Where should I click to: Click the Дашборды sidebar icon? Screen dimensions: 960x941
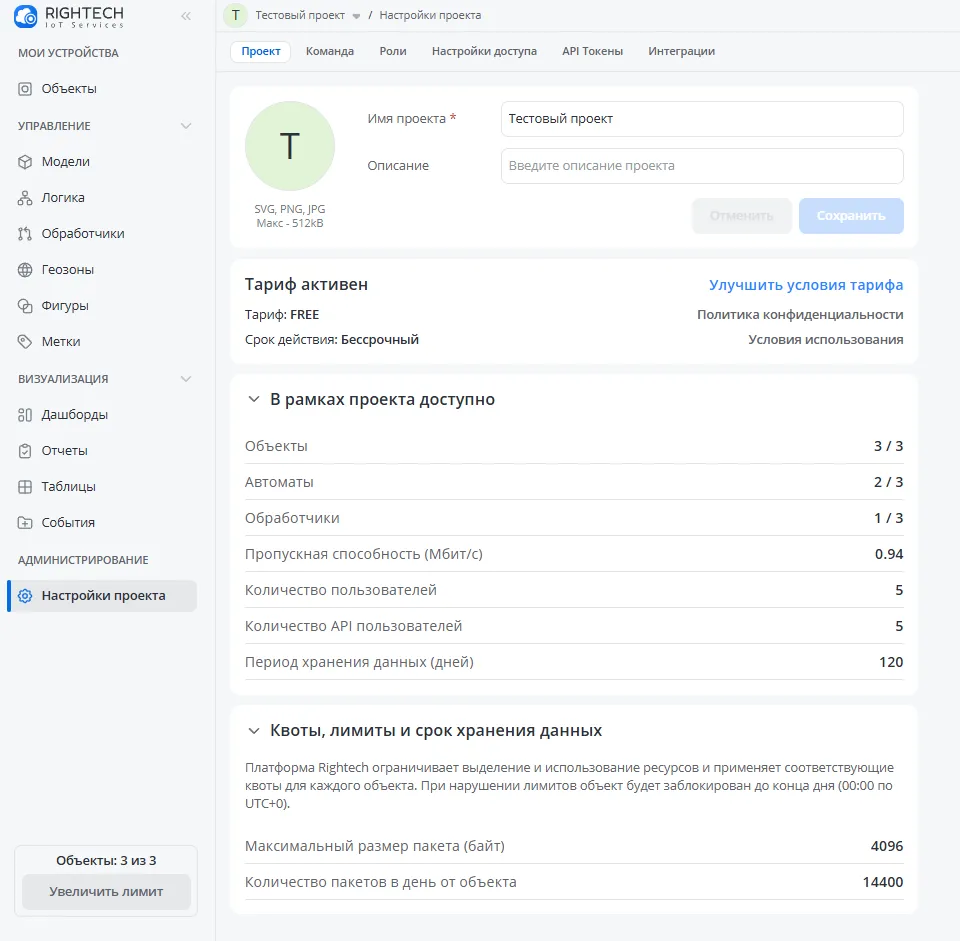click(26, 415)
